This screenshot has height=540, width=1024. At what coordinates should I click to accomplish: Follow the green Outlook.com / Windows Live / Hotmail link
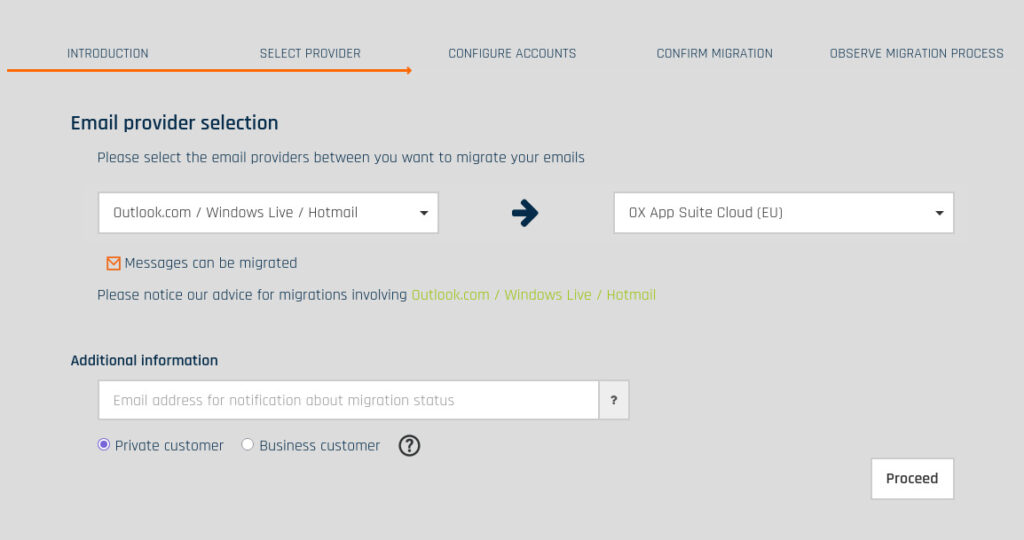tap(533, 295)
